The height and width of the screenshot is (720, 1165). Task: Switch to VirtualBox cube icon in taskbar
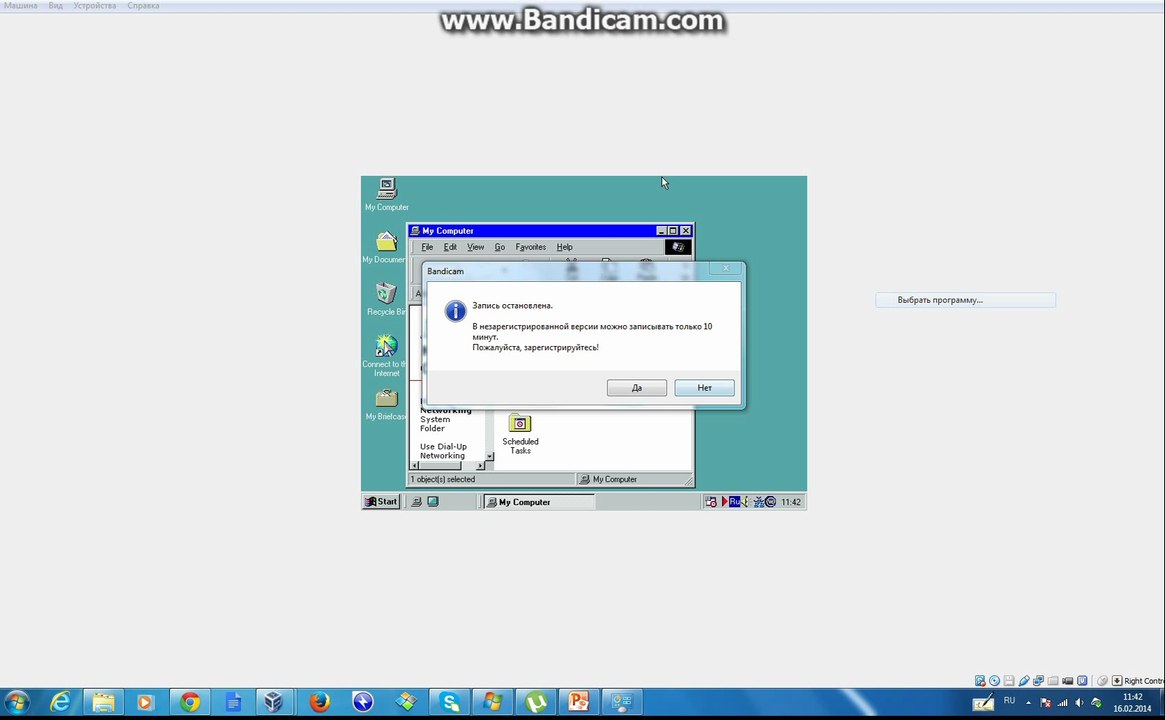(x=273, y=701)
